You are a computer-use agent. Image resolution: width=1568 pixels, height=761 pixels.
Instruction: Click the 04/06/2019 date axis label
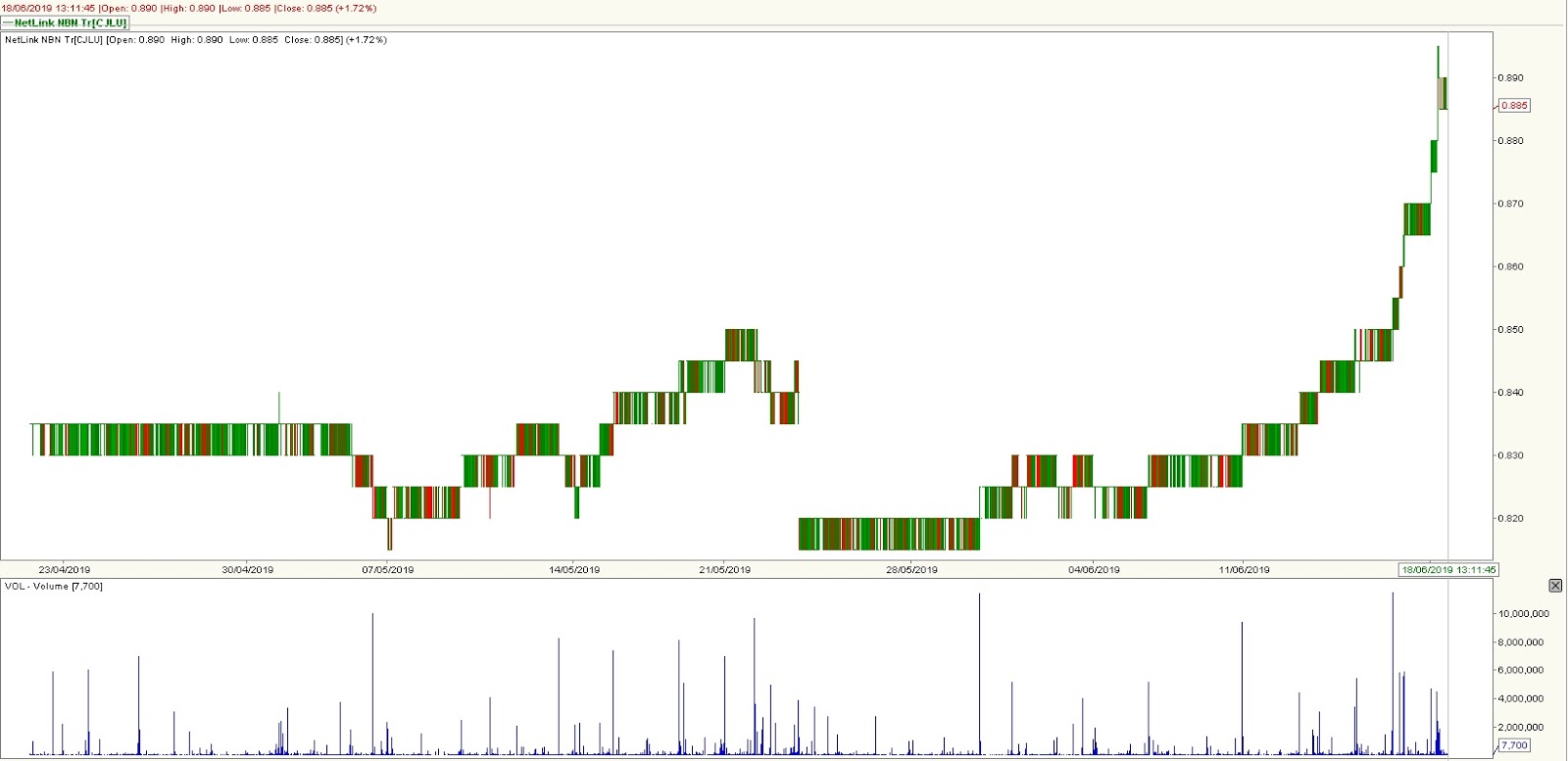pyautogui.click(x=1094, y=569)
